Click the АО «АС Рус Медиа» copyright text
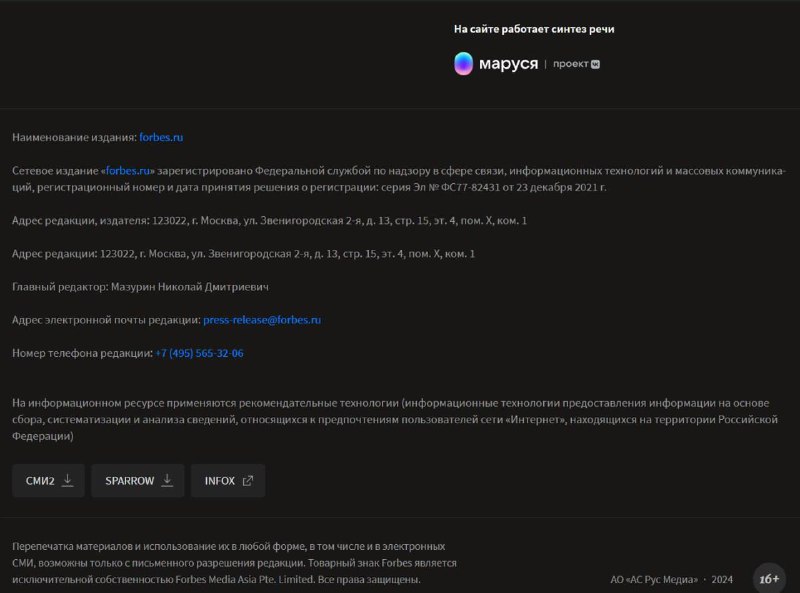 tap(654, 579)
